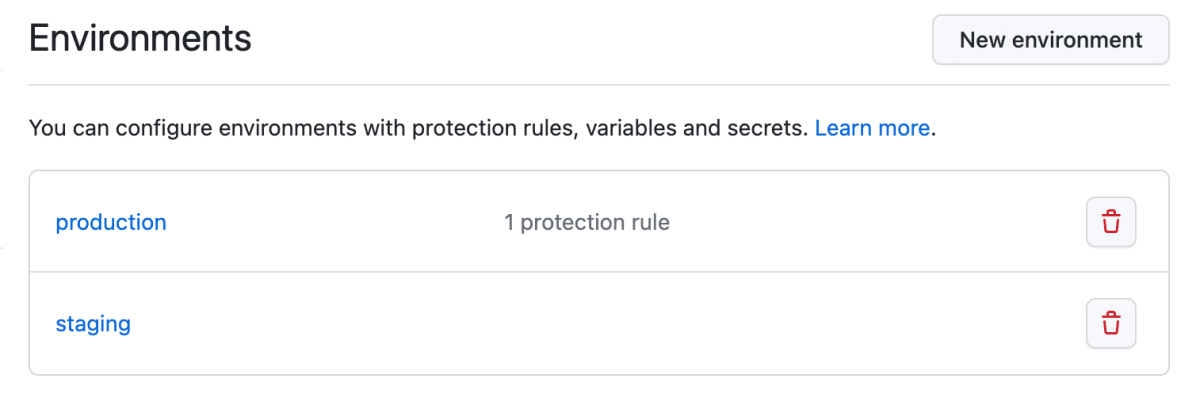This screenshot has width=1200, height=409.
Task: Click the 1 protection rule text
Action: [x=587, y=222]
